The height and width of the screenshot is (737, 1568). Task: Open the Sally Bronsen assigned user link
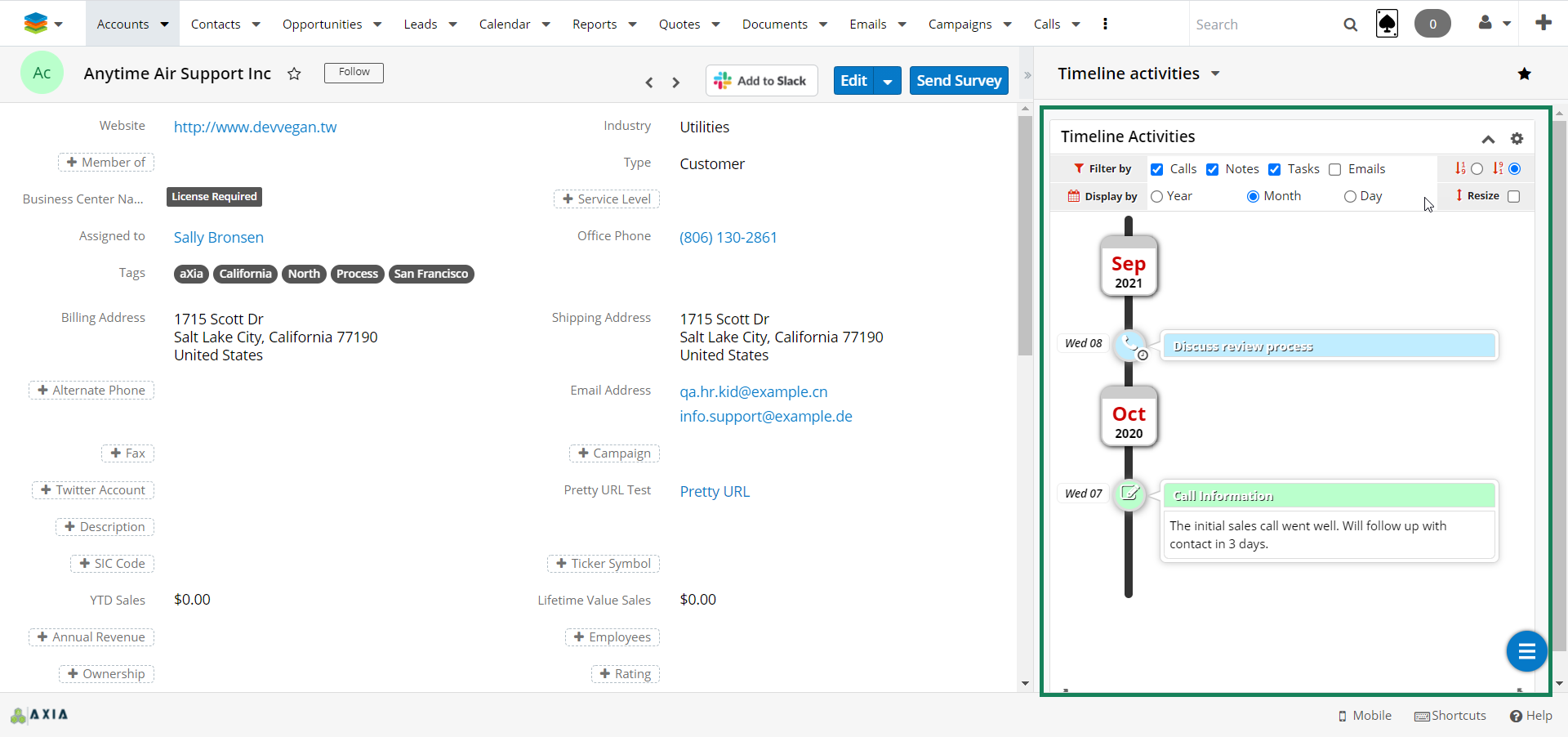[218, 237]
